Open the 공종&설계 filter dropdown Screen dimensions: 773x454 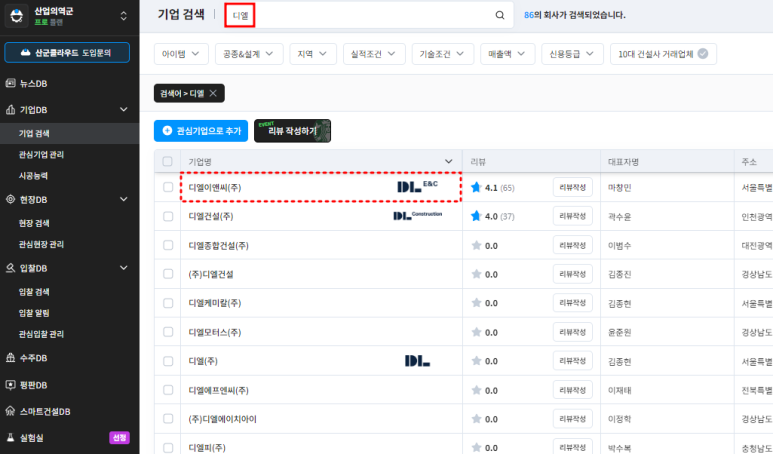249,54
